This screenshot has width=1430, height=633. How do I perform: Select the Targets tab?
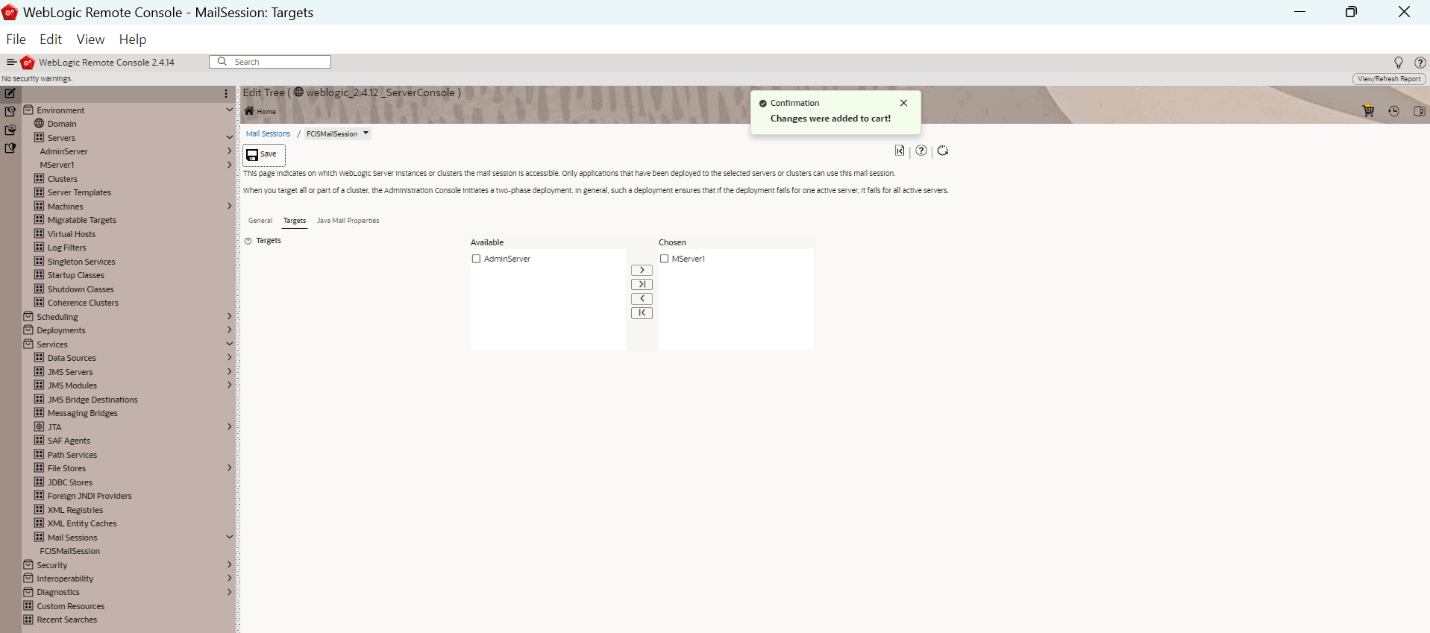click(294, 220)
